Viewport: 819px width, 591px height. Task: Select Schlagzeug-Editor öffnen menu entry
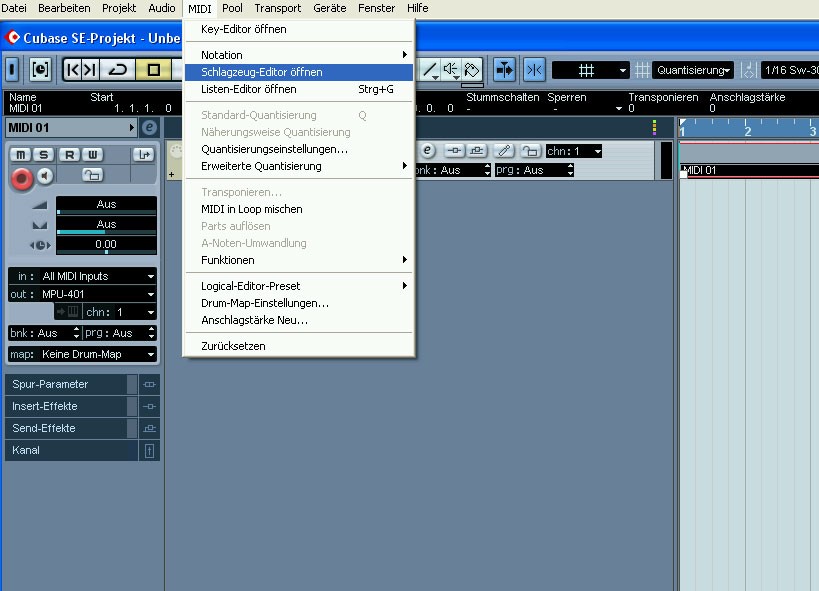point(299,72)
